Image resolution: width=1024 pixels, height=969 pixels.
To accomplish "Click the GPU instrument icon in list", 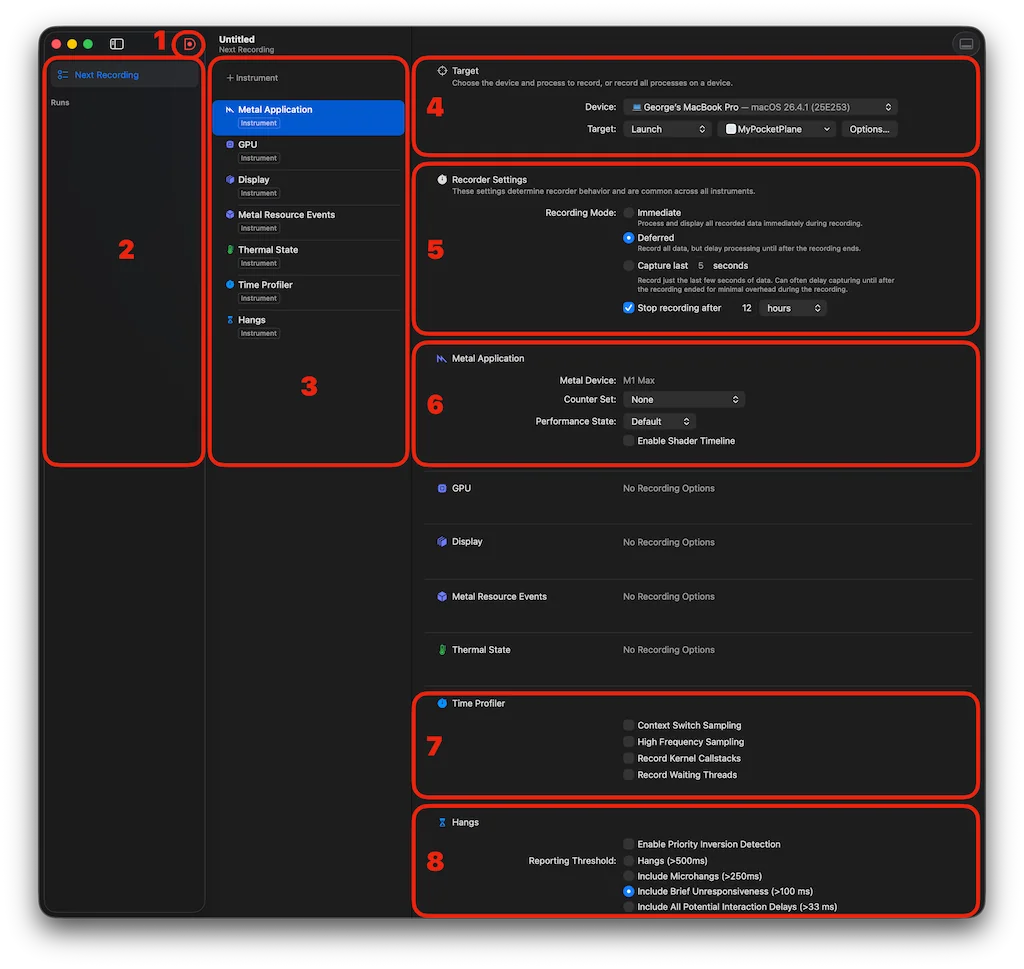I will 230,144.
